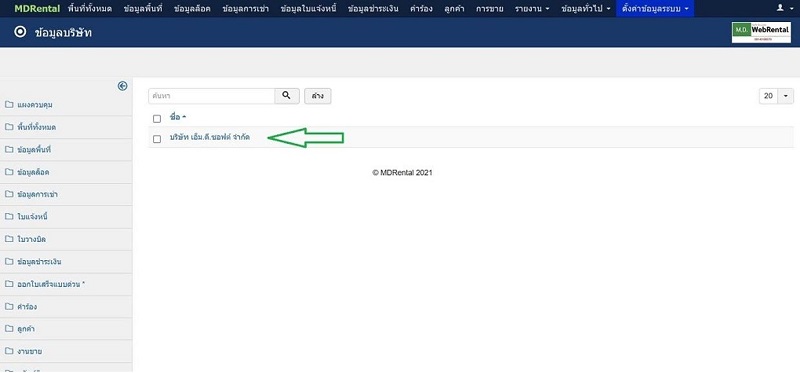The width and height of the screenshot is (800, 373).
Task: Tick the checkbox for บริษัท เอ็ม.ดี.ซอฟต์ จำกัด
Action: pos(157,139)
